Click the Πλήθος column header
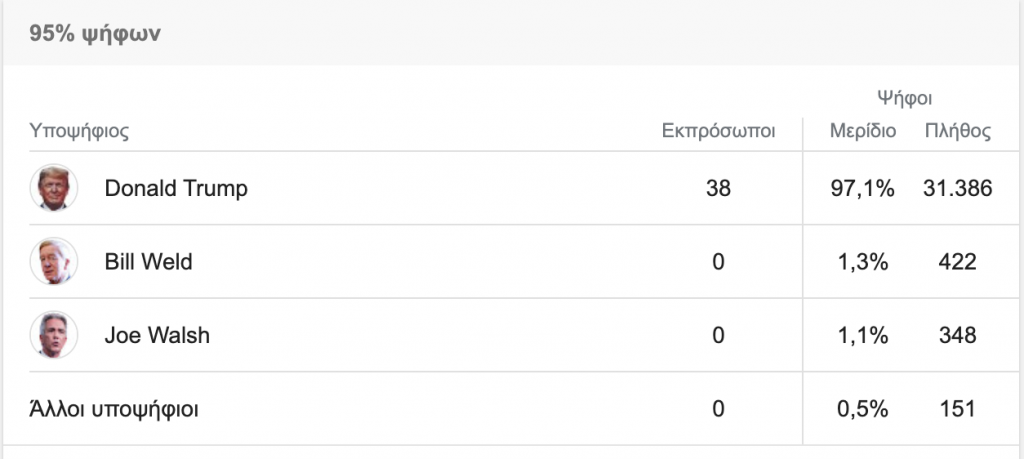This screenshot has height=459, width=1024. [957, 131]
